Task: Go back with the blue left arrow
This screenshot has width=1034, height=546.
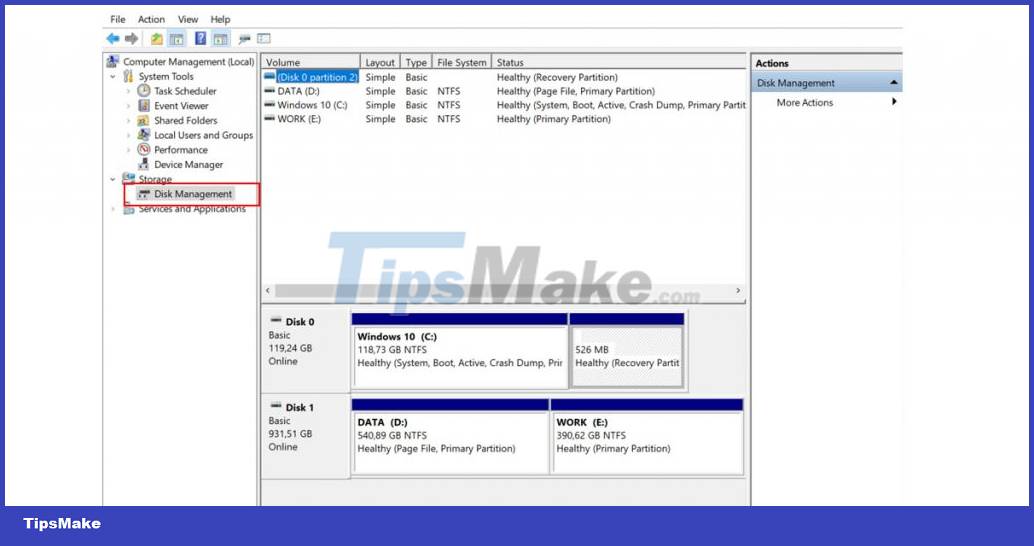Action: (x=113, y=39)
